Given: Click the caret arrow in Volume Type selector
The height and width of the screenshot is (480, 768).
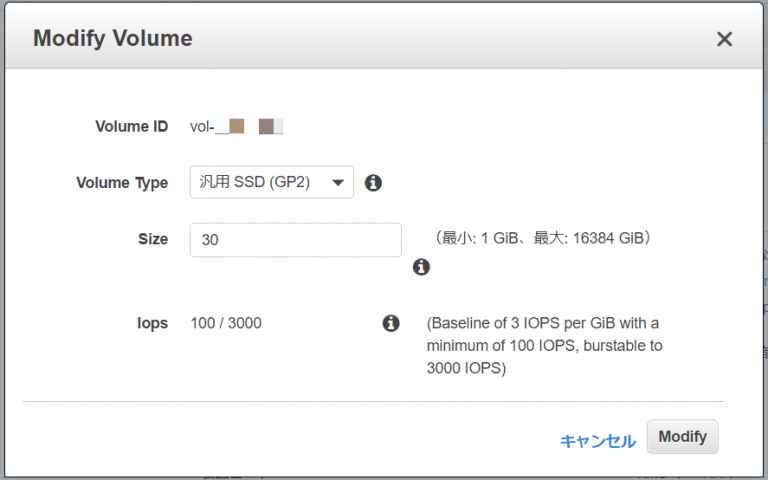Looking at the screenshot, I should tap(337, 183).
